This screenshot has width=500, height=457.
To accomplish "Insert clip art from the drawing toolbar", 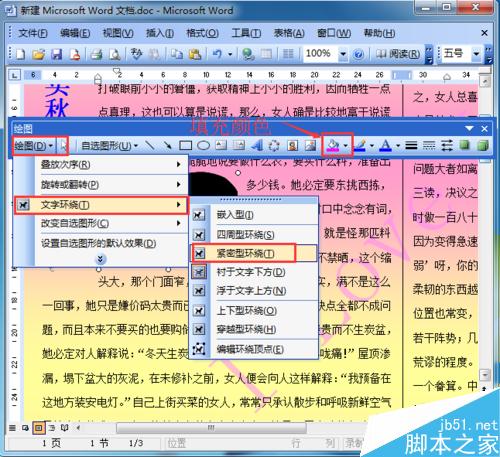I will point(292,145).
